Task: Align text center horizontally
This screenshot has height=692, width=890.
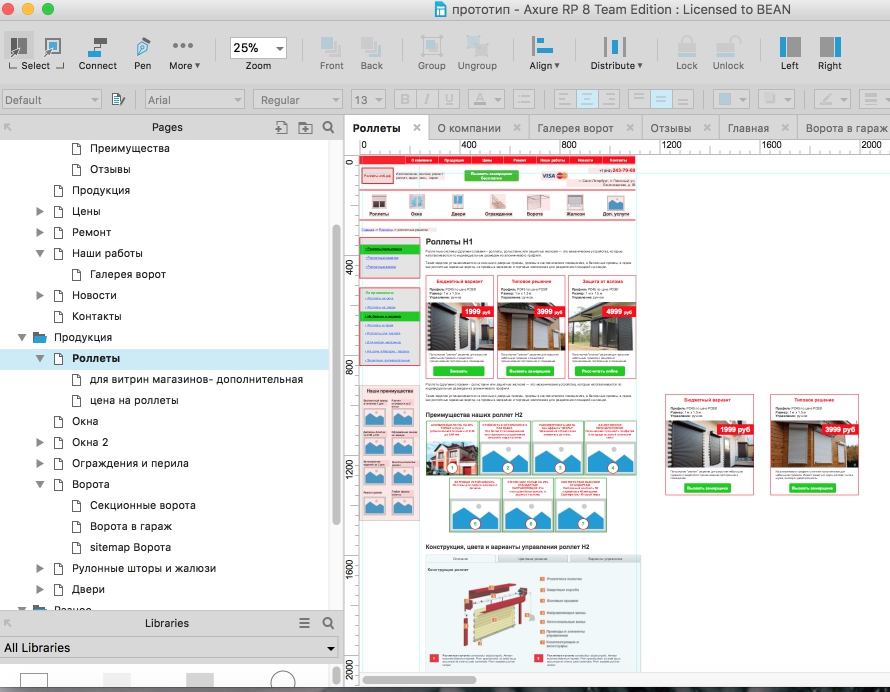Action: click(x=587, y=100)
